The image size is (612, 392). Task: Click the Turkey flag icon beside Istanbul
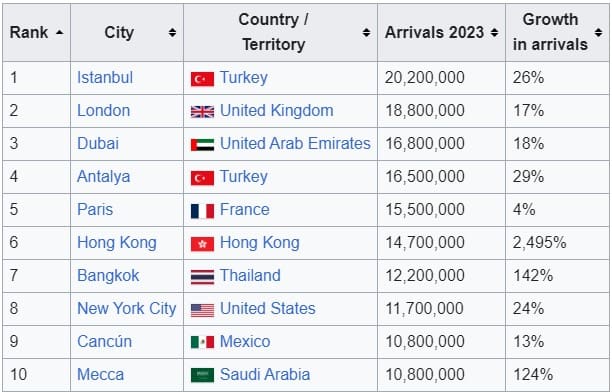pos(202,79)
